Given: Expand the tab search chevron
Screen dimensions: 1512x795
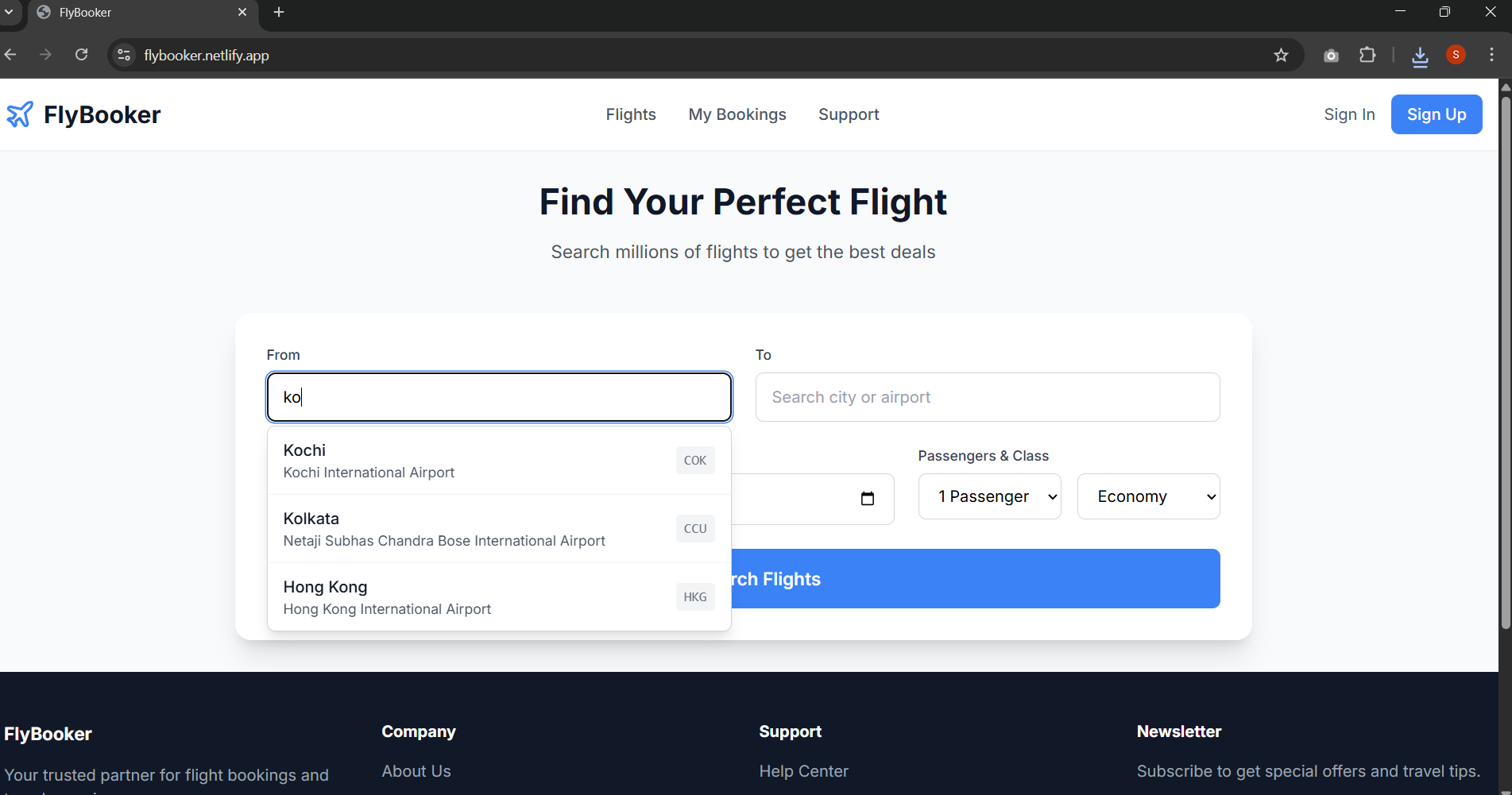Looking at the screenshot, I should (10, 12).
